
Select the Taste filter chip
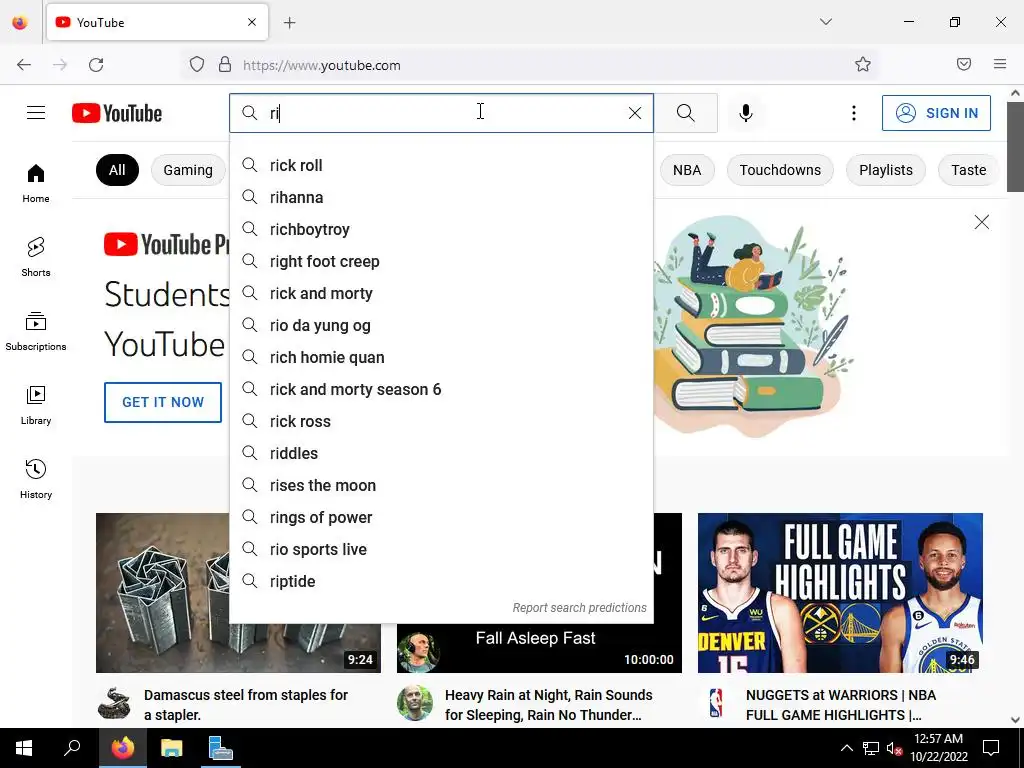(968, 170)
